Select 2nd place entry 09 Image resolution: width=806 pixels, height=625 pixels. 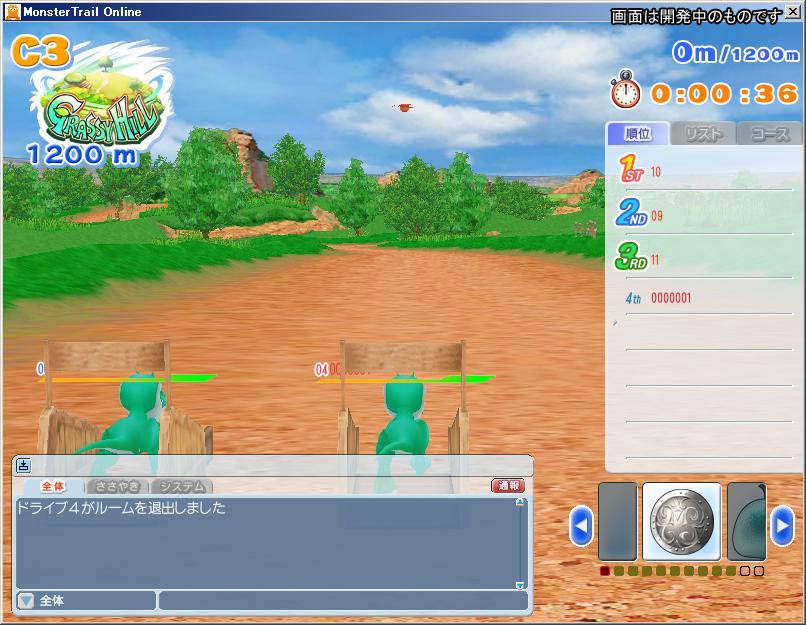(x=704, y=213)
